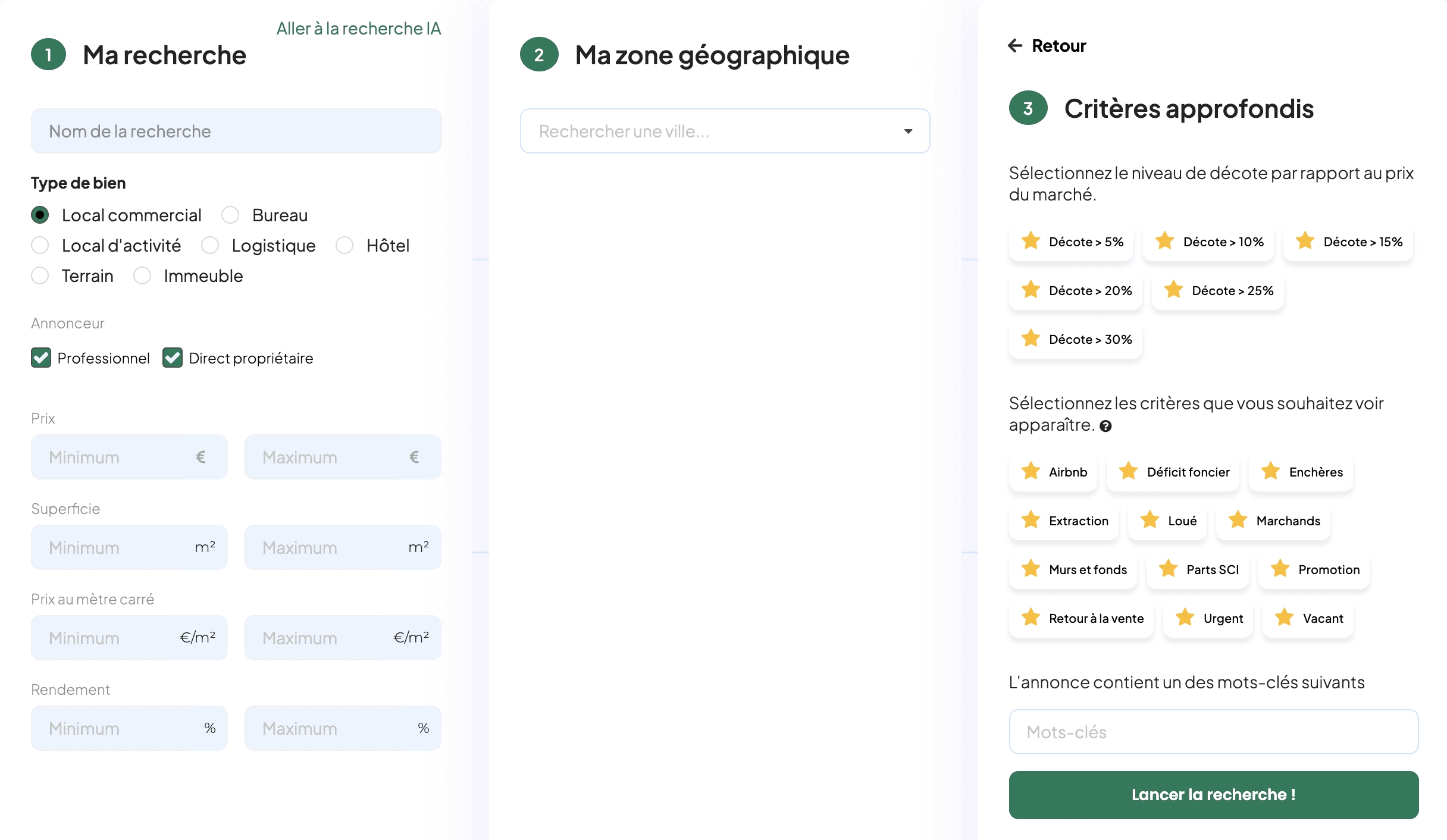1447x840 pixels.
Task: Click the help question mark icon
Action: click(1105, 426)
